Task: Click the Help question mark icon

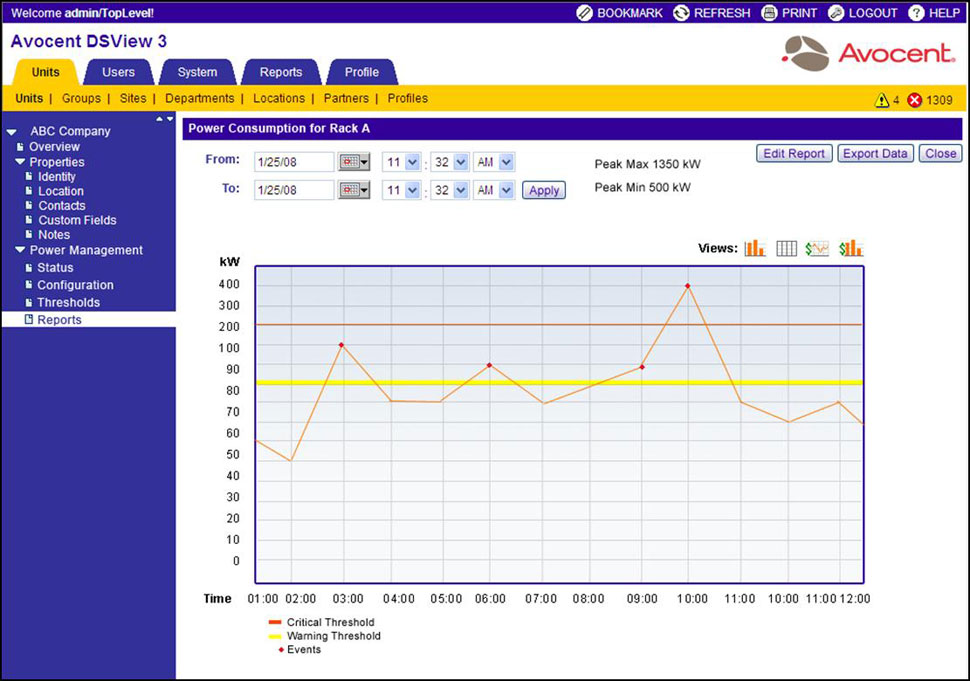Action: coord(915,13)
